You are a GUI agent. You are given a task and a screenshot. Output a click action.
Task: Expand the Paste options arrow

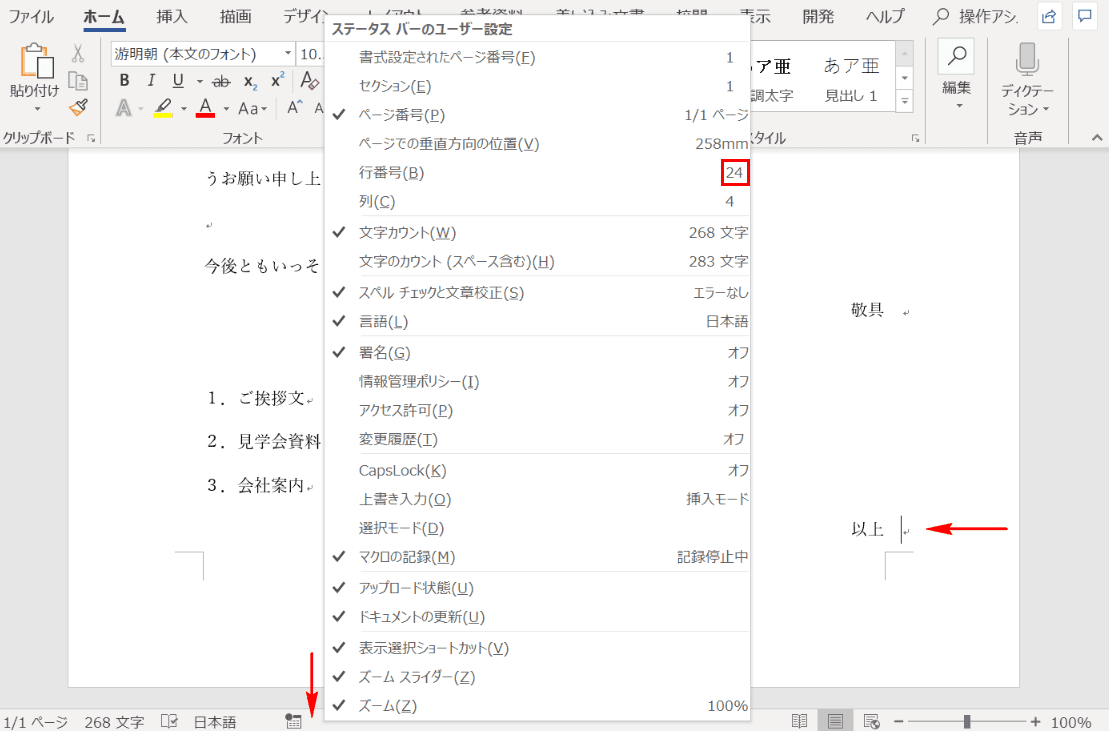(x=36, y=109)
